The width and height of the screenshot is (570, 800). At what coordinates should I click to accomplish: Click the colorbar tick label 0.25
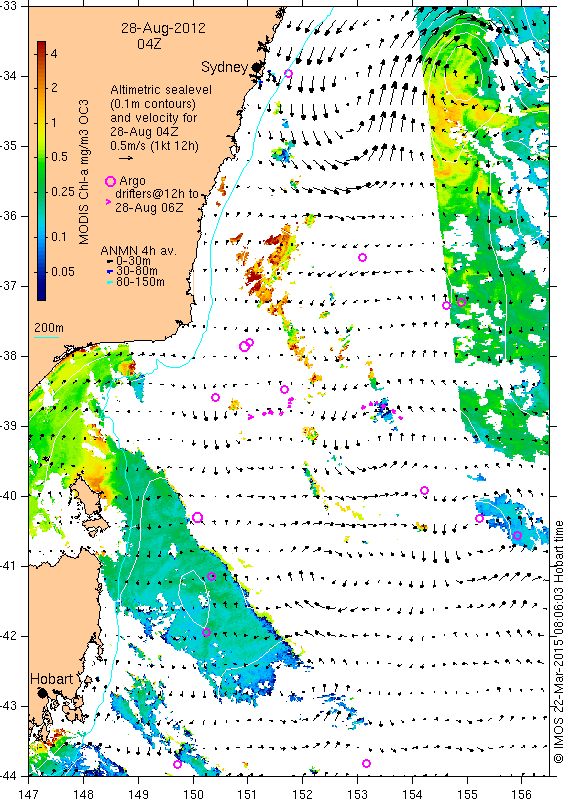click(62, 191)
